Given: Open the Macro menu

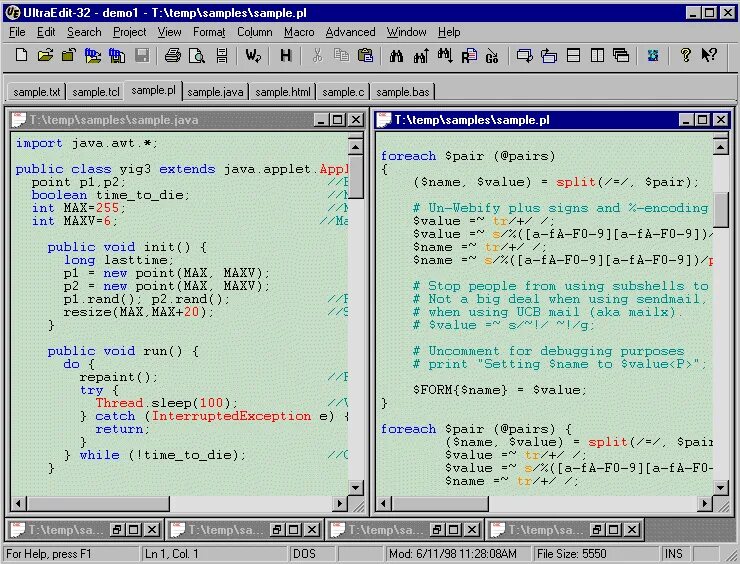Looking at the screenshot, I should coord(299,32).
